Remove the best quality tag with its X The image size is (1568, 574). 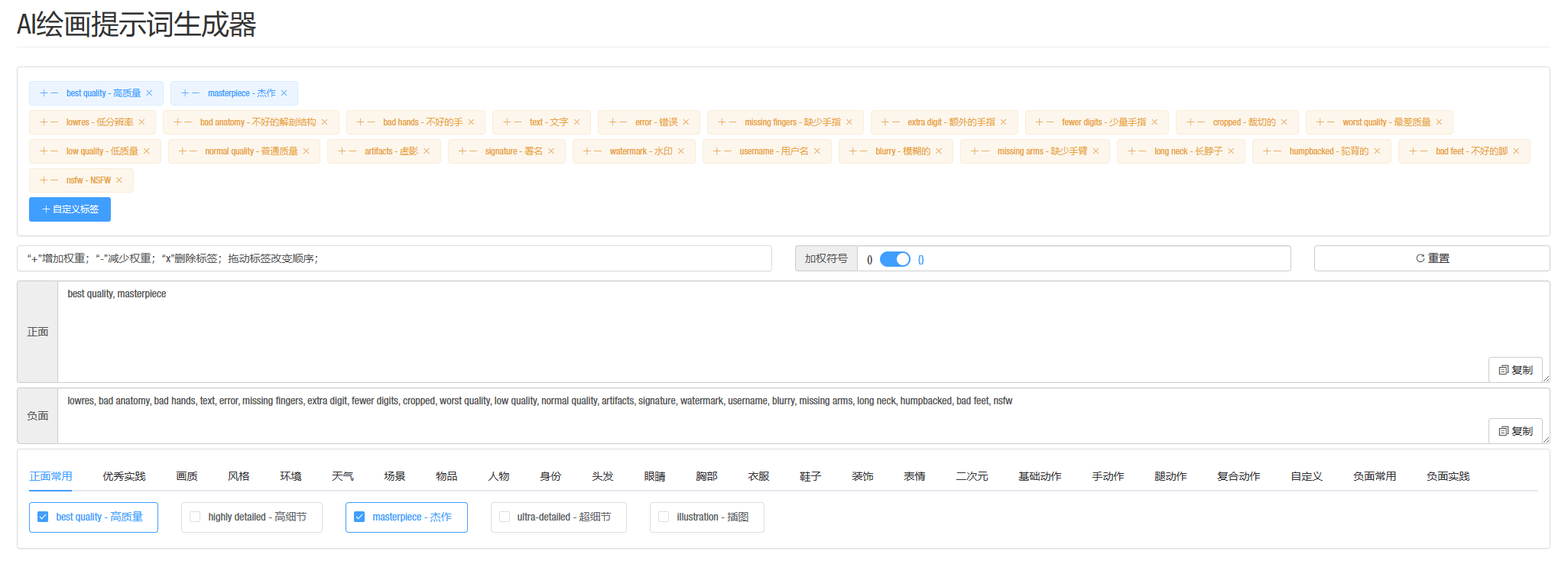pos(149,93)
